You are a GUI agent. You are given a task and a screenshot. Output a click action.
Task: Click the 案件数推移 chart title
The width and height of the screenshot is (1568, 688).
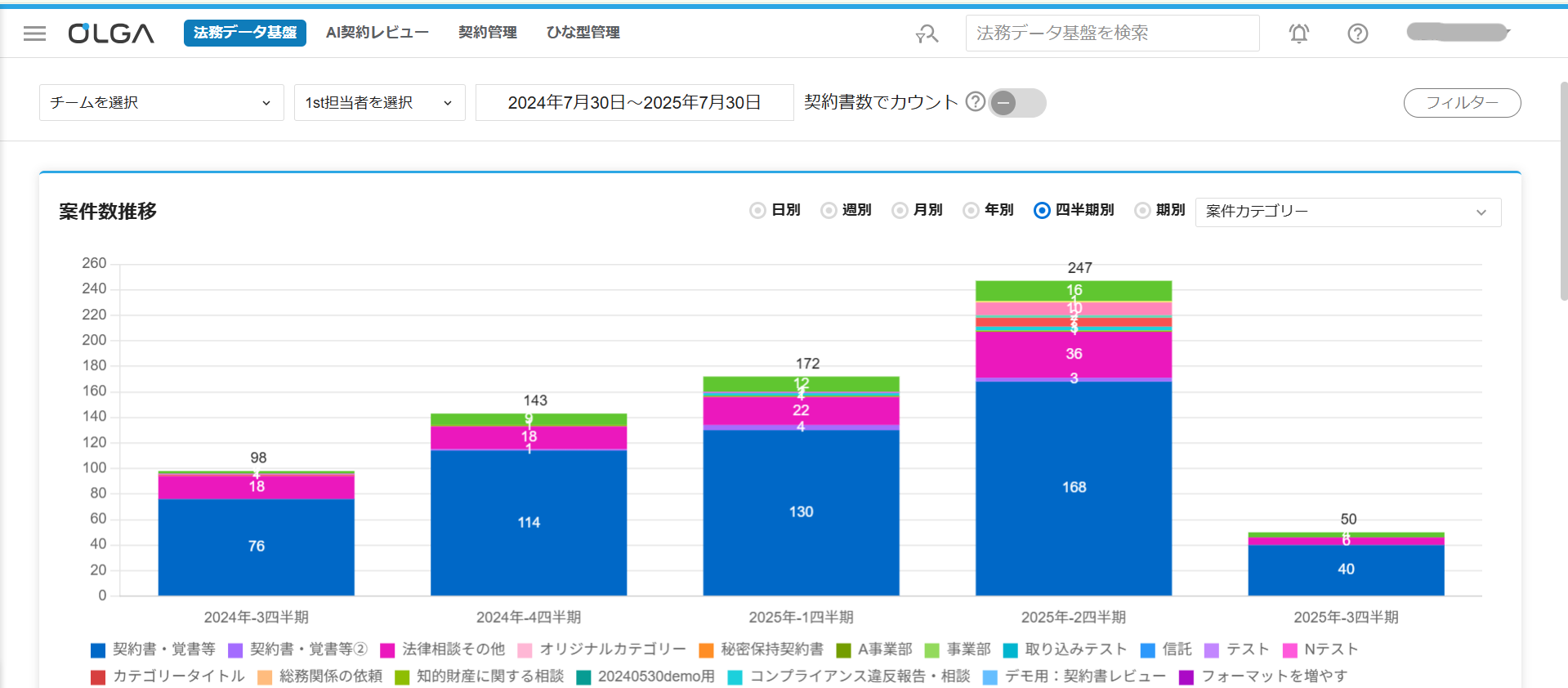coord(108,212)
